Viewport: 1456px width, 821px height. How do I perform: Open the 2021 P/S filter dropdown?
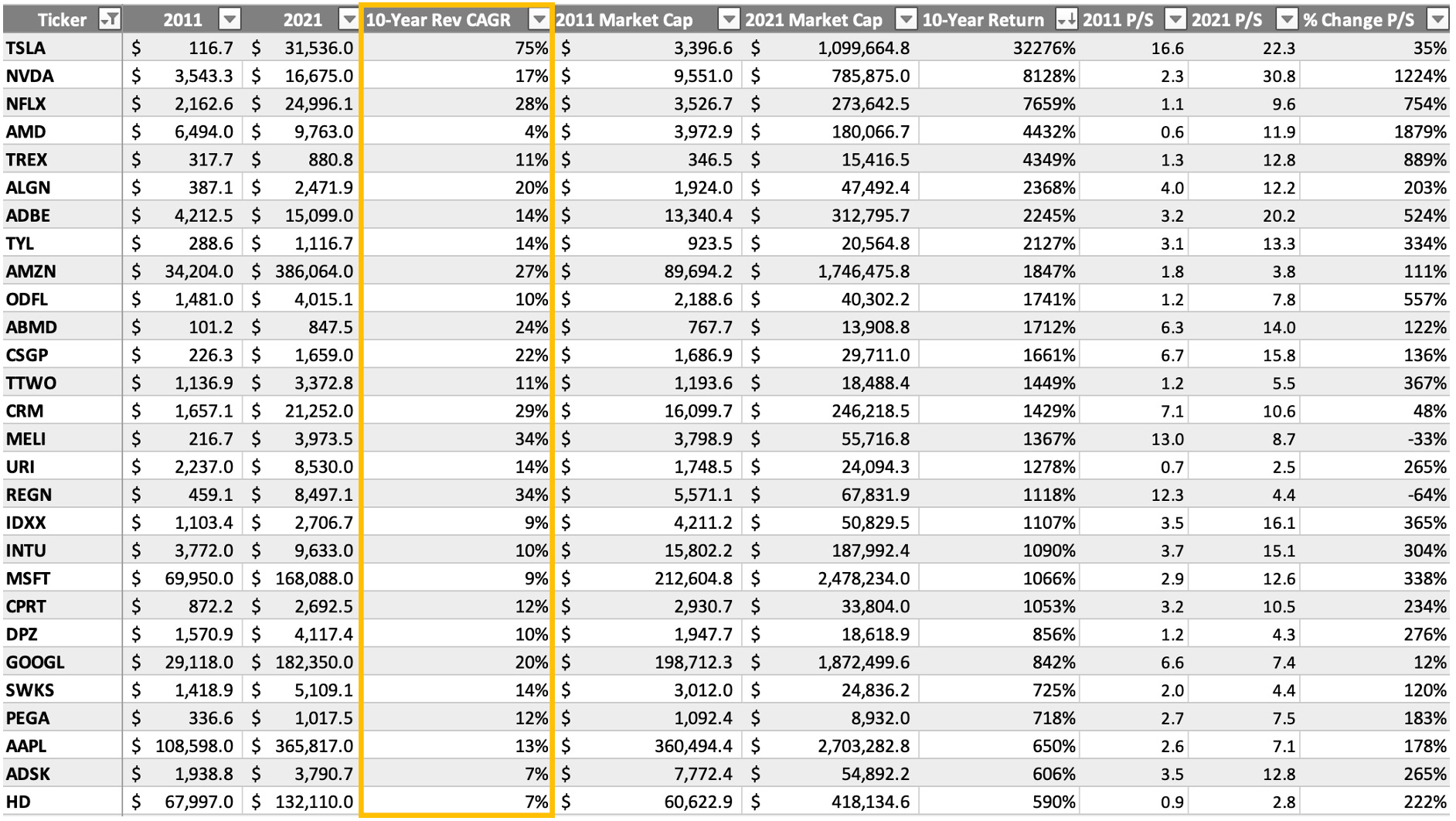pyautogui.click(x=1288, y=19)
